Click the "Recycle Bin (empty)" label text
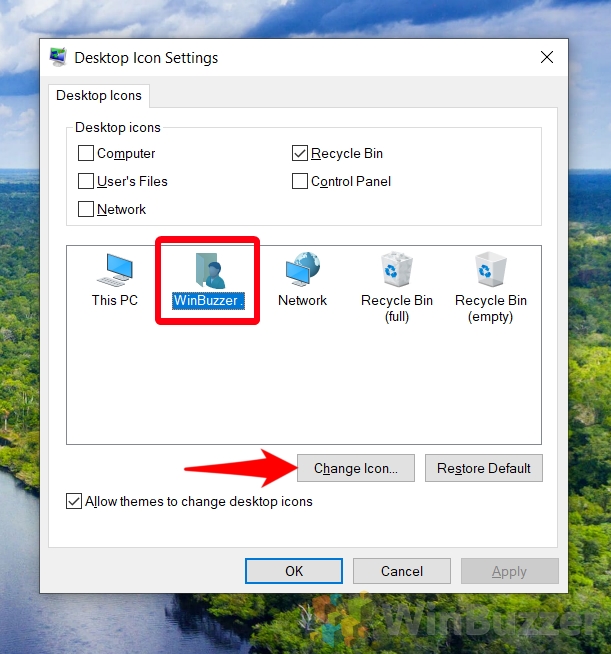 [490, 308]
